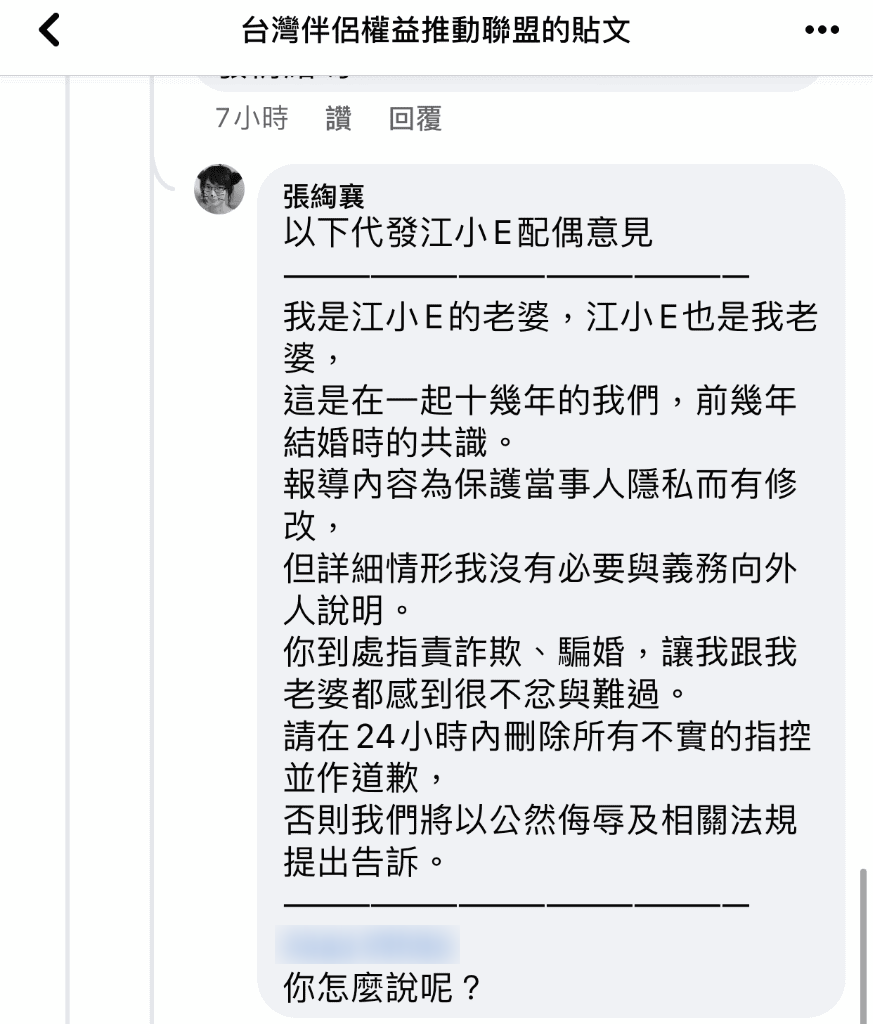
Task: Click the lower dashed separator above the mention
Action: [516, 903]
